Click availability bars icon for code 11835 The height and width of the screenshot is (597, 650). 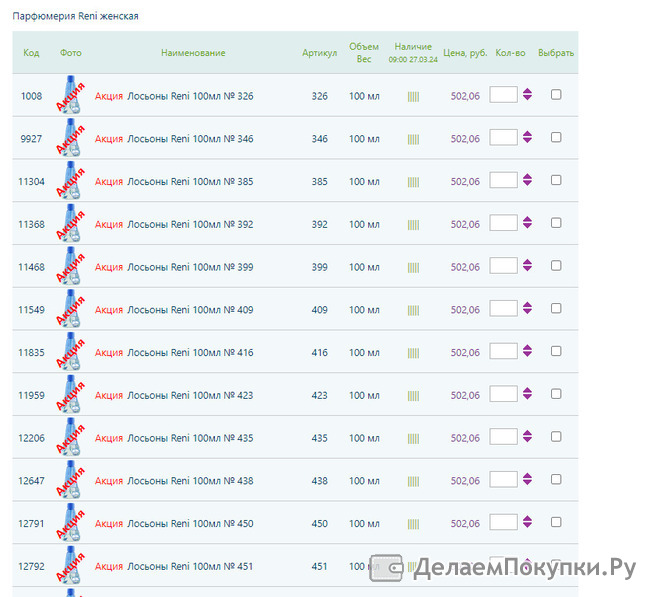click(x=413, y=353)
